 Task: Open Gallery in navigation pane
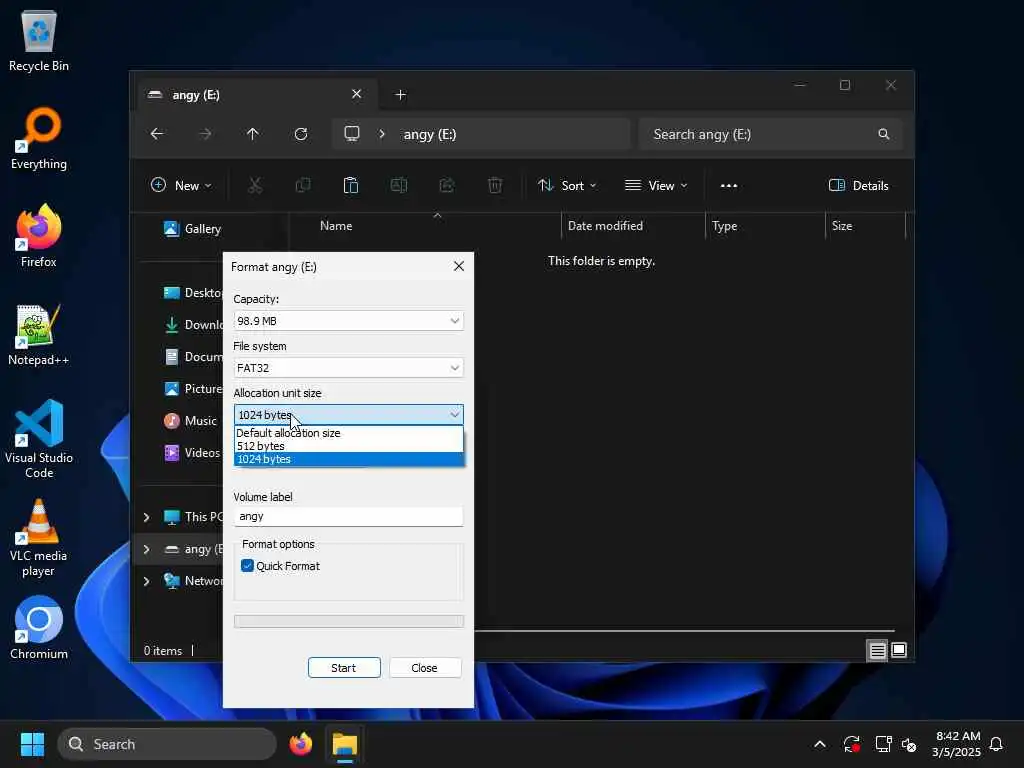point(192,229)
